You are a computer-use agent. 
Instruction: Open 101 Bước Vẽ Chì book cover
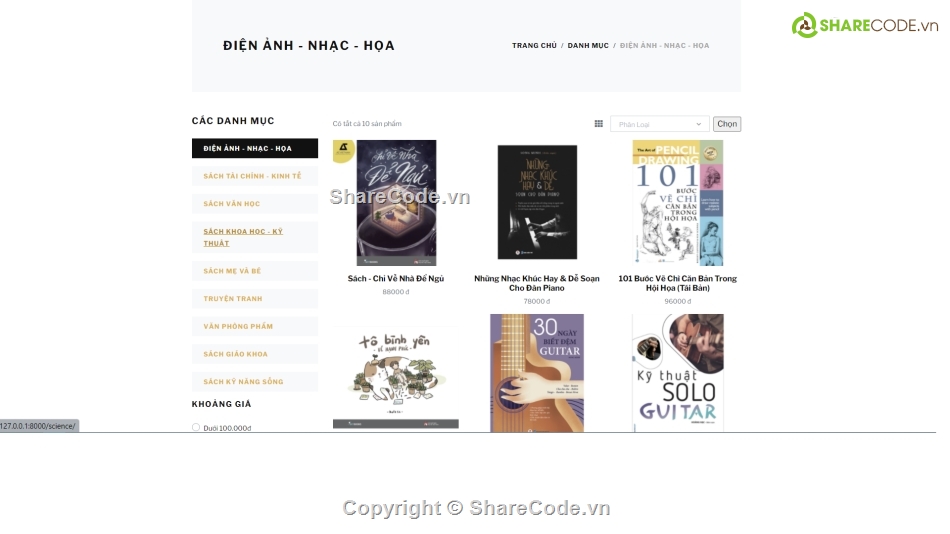point(678,202)
